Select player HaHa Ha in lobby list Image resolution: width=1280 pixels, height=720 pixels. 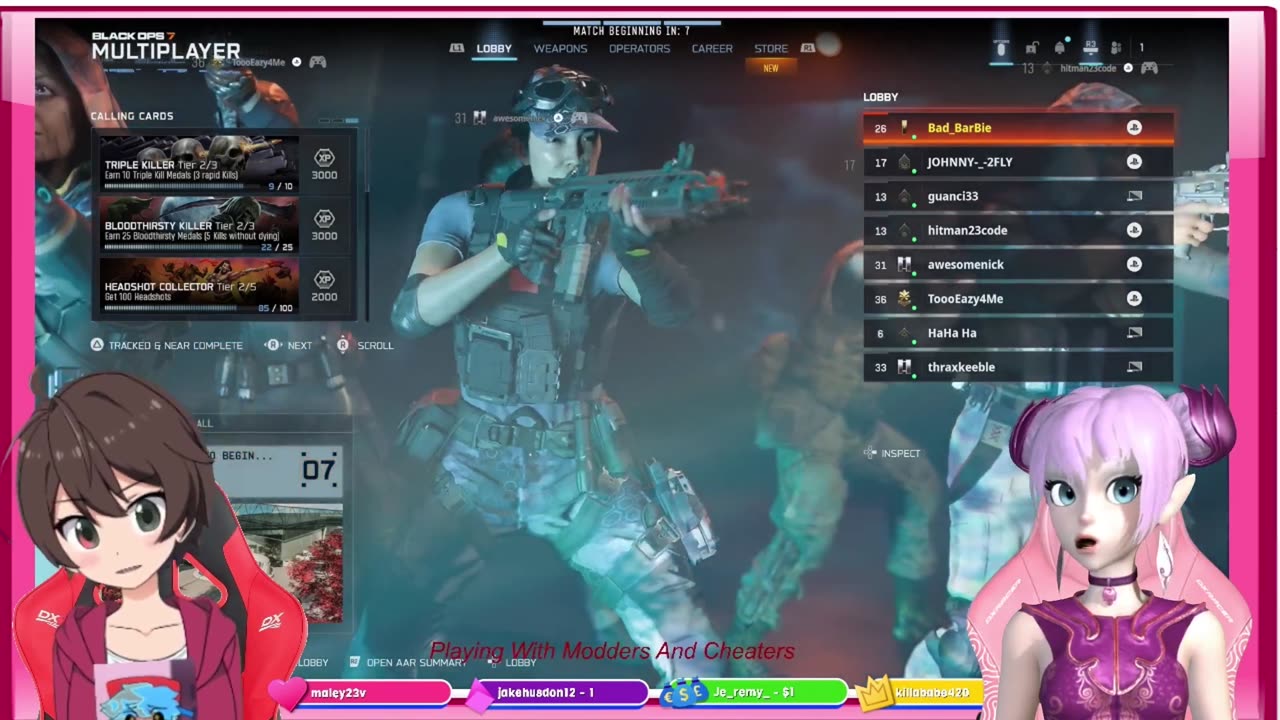1018,333
